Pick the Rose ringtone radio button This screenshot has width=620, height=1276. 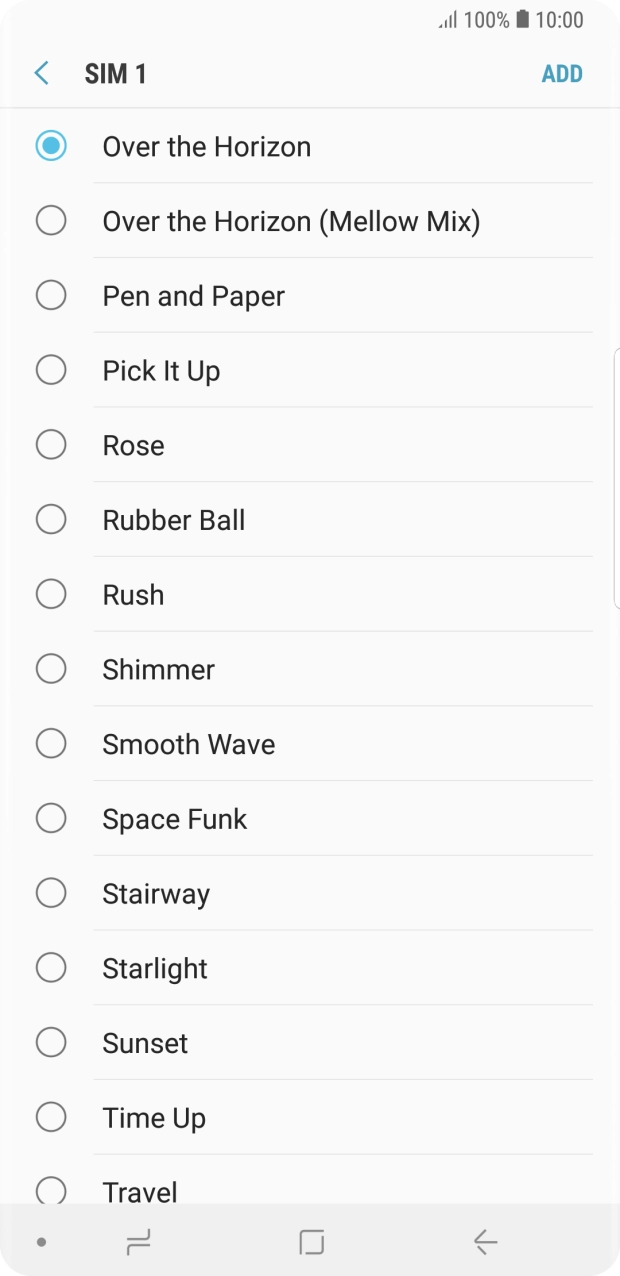[51, 445]
